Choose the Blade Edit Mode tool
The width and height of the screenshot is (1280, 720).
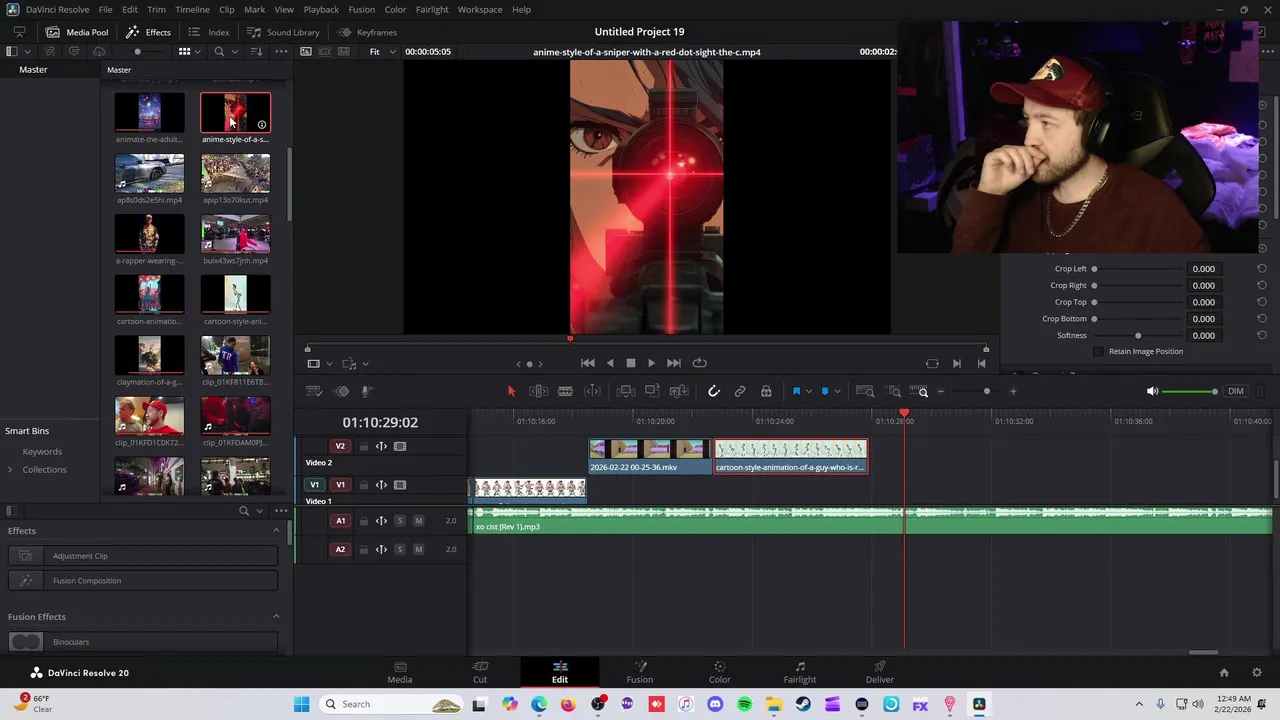click(565, 391)
